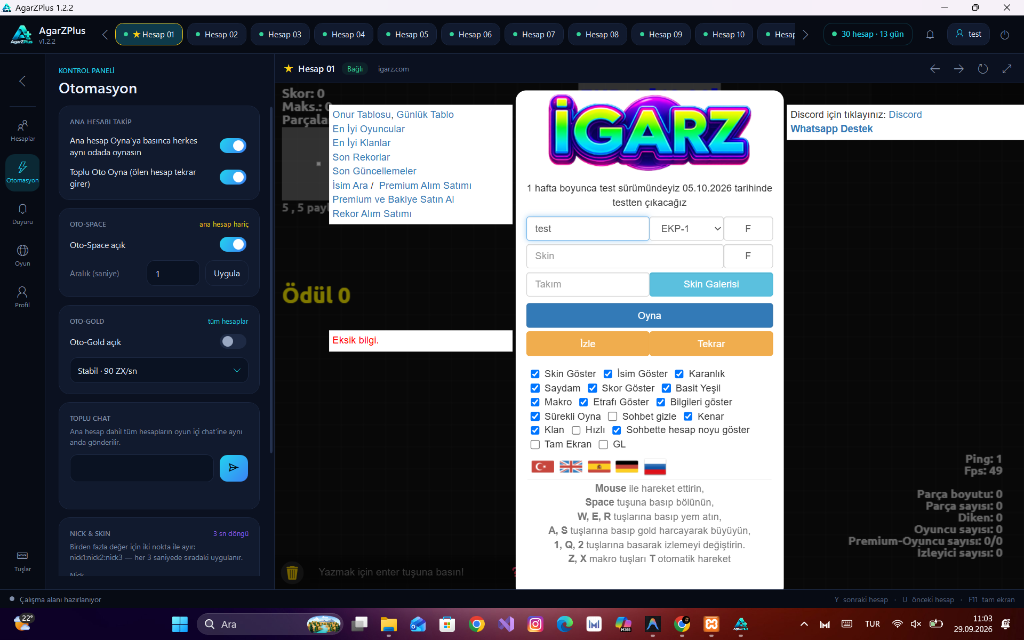Expand game view to fullscreen icon

pyautogui.click(x=1006, y=69)
